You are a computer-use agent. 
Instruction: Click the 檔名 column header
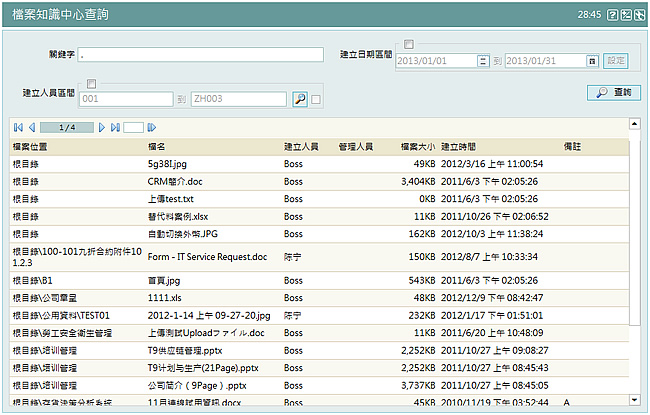click(157, 146)
